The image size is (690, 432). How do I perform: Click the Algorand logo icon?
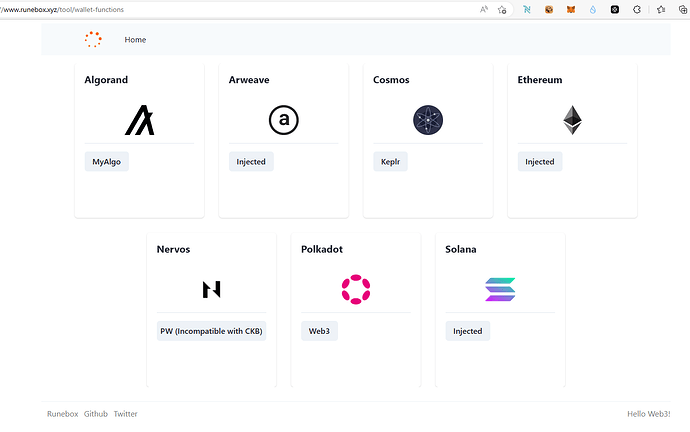[x=139, y=120]
